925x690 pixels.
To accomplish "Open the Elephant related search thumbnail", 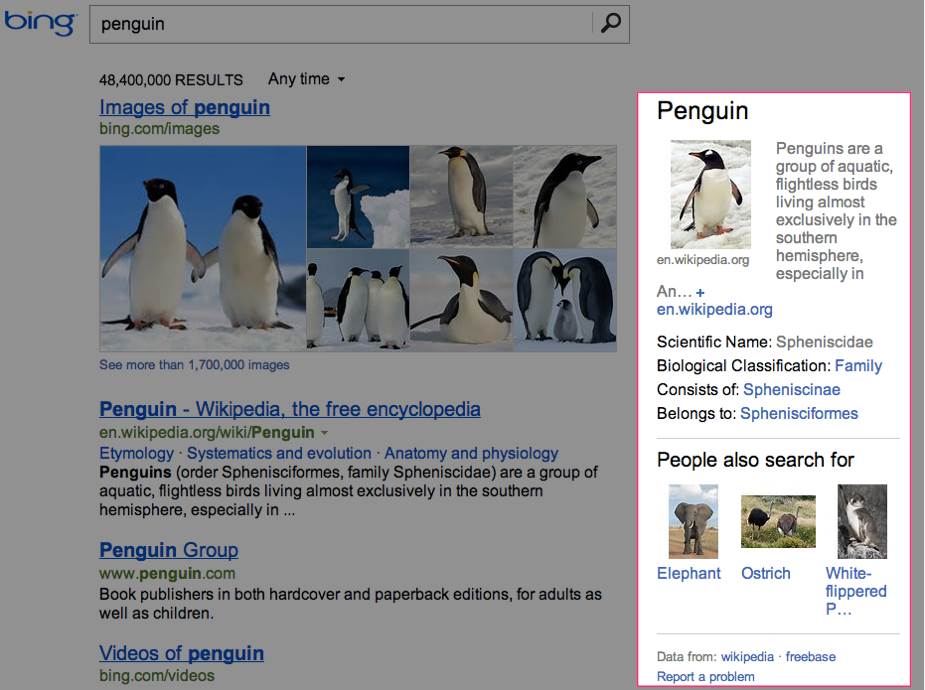I will click(692, 521).
